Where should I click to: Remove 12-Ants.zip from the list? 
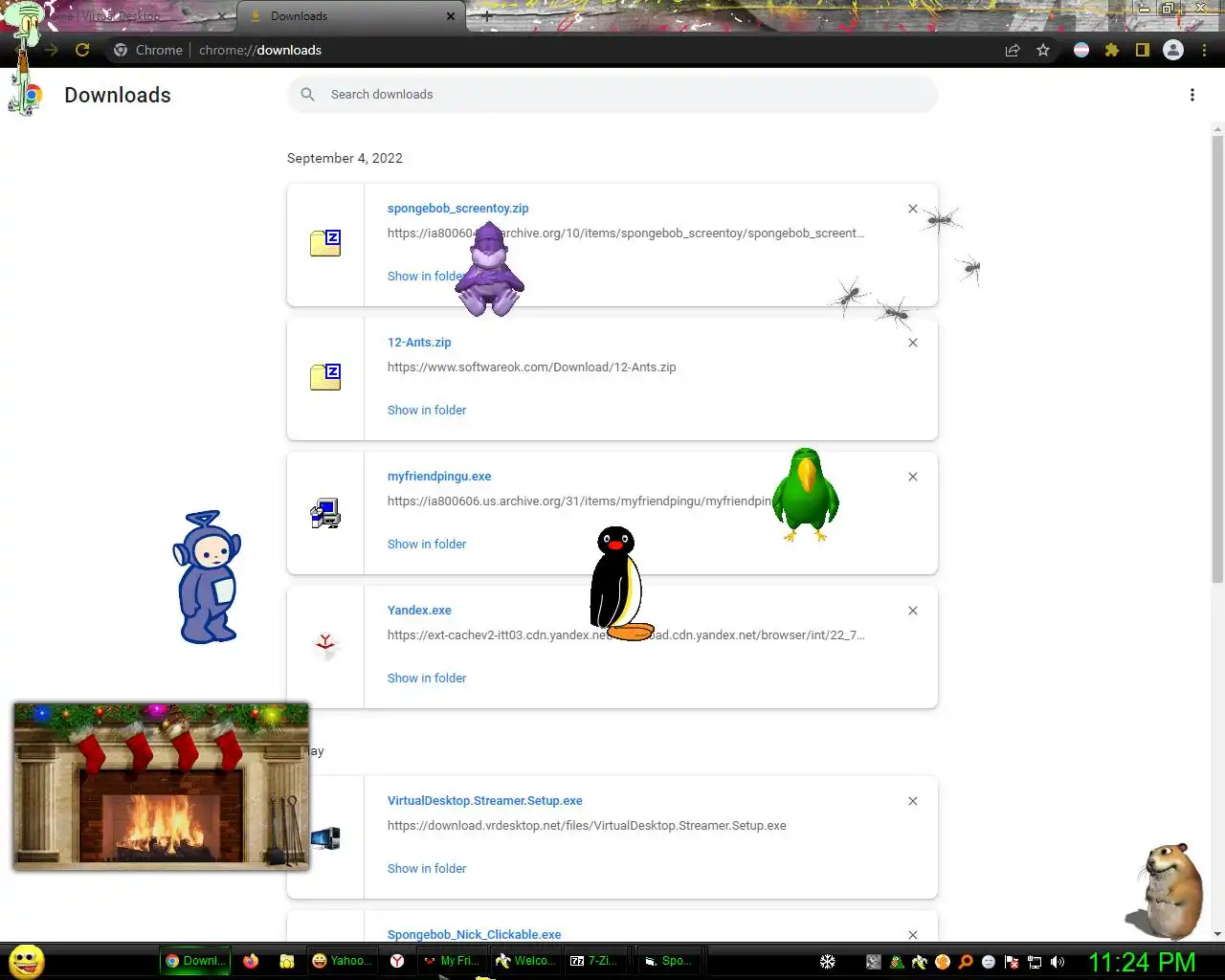click(x=913, y=343)
